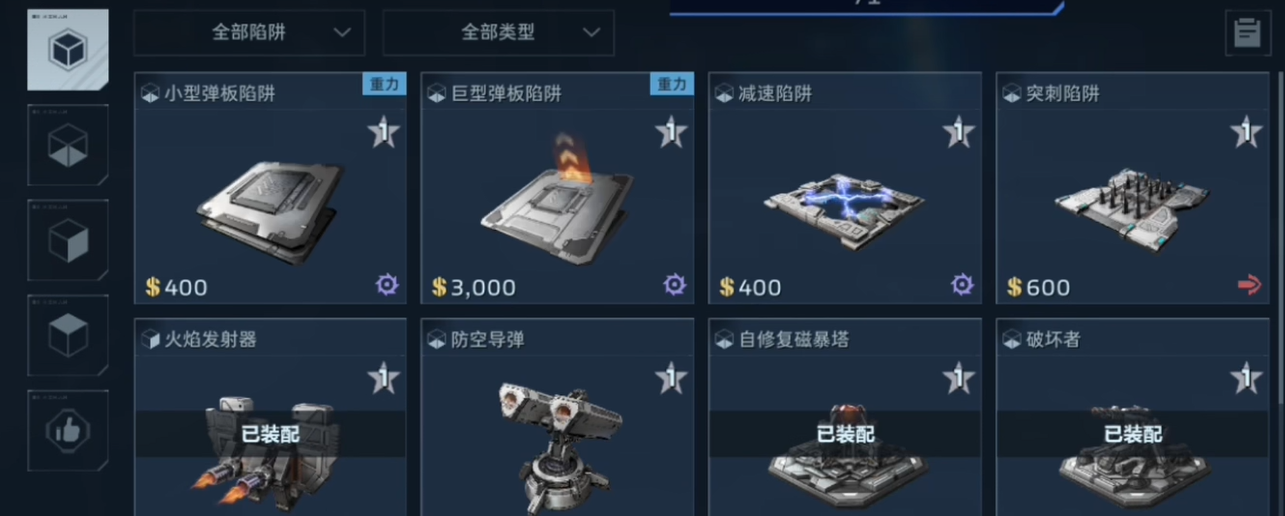Open the 全部陷阱 dropdown filter
This screenshot has width=1285, height=516.
[249, 33]
